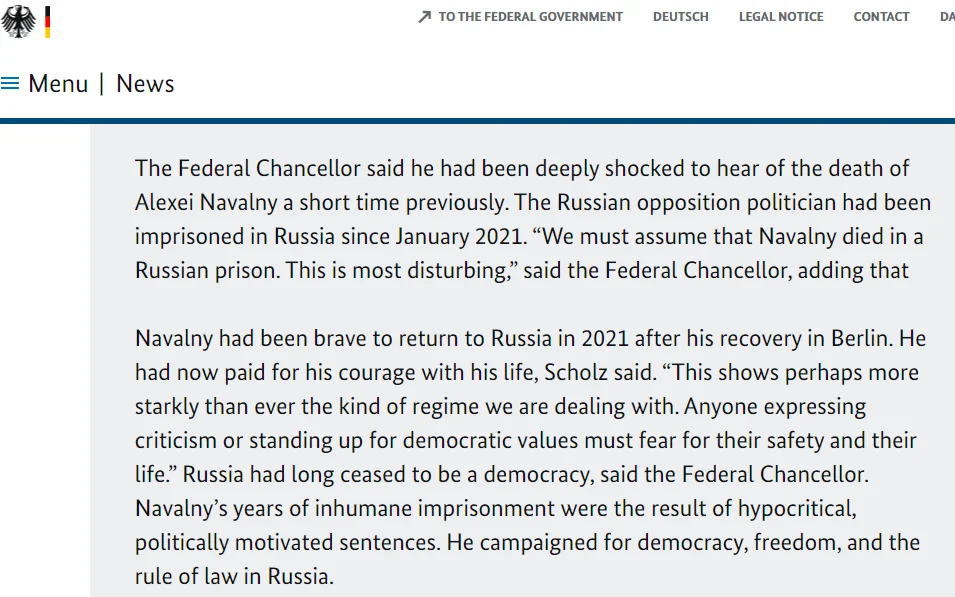
Task: Click the sentence ending rule of law in Russia
Action: (527, 559)
